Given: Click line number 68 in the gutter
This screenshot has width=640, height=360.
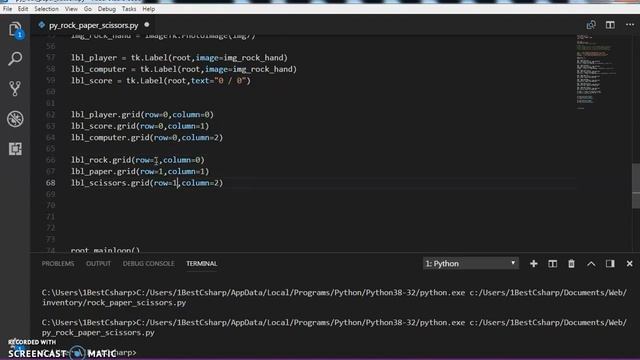Looking at the screenshot, I should [50, 183].
